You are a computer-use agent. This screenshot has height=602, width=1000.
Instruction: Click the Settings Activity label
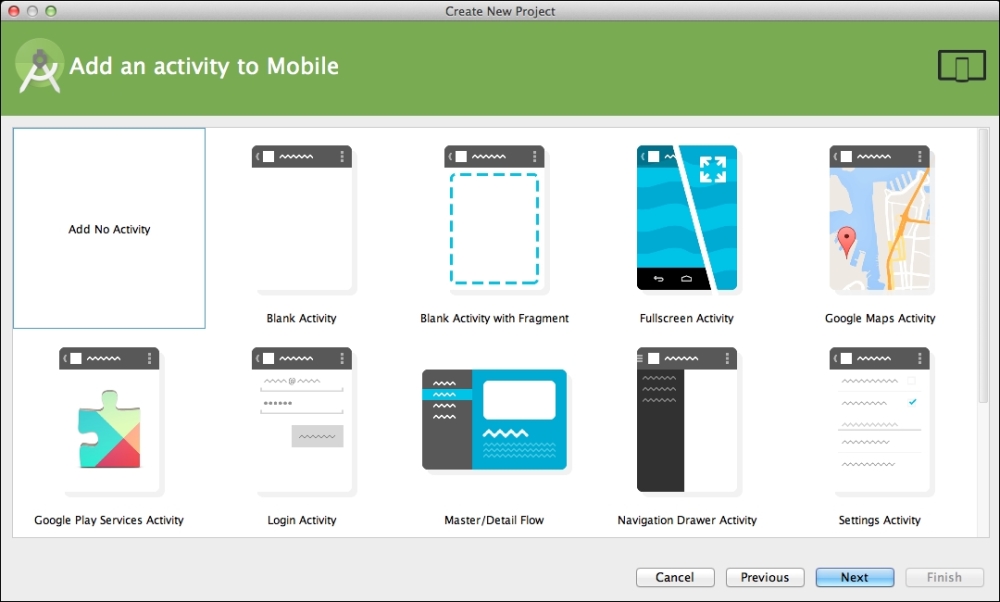879,520
